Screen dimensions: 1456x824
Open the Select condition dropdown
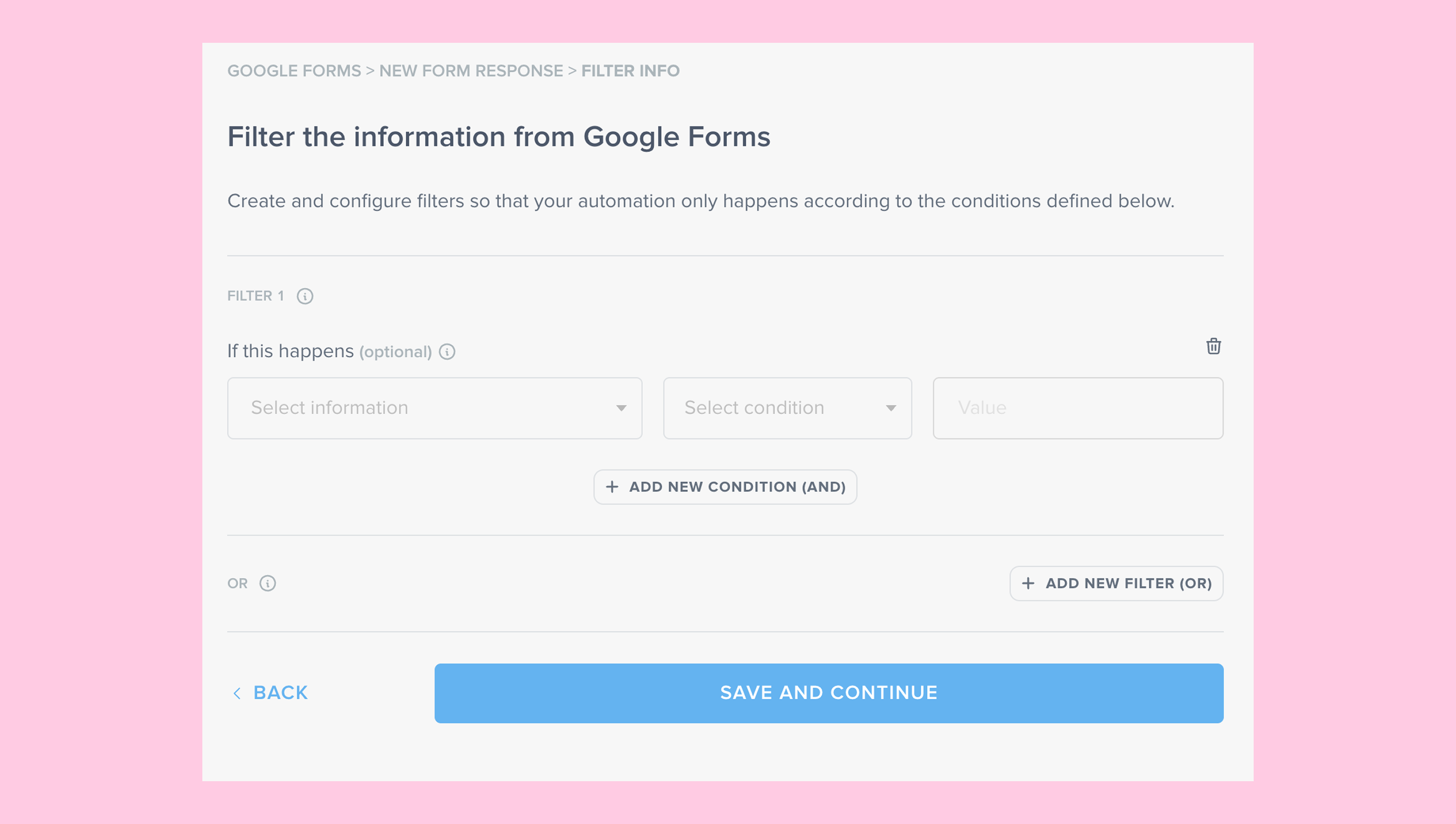click(787, 408)
